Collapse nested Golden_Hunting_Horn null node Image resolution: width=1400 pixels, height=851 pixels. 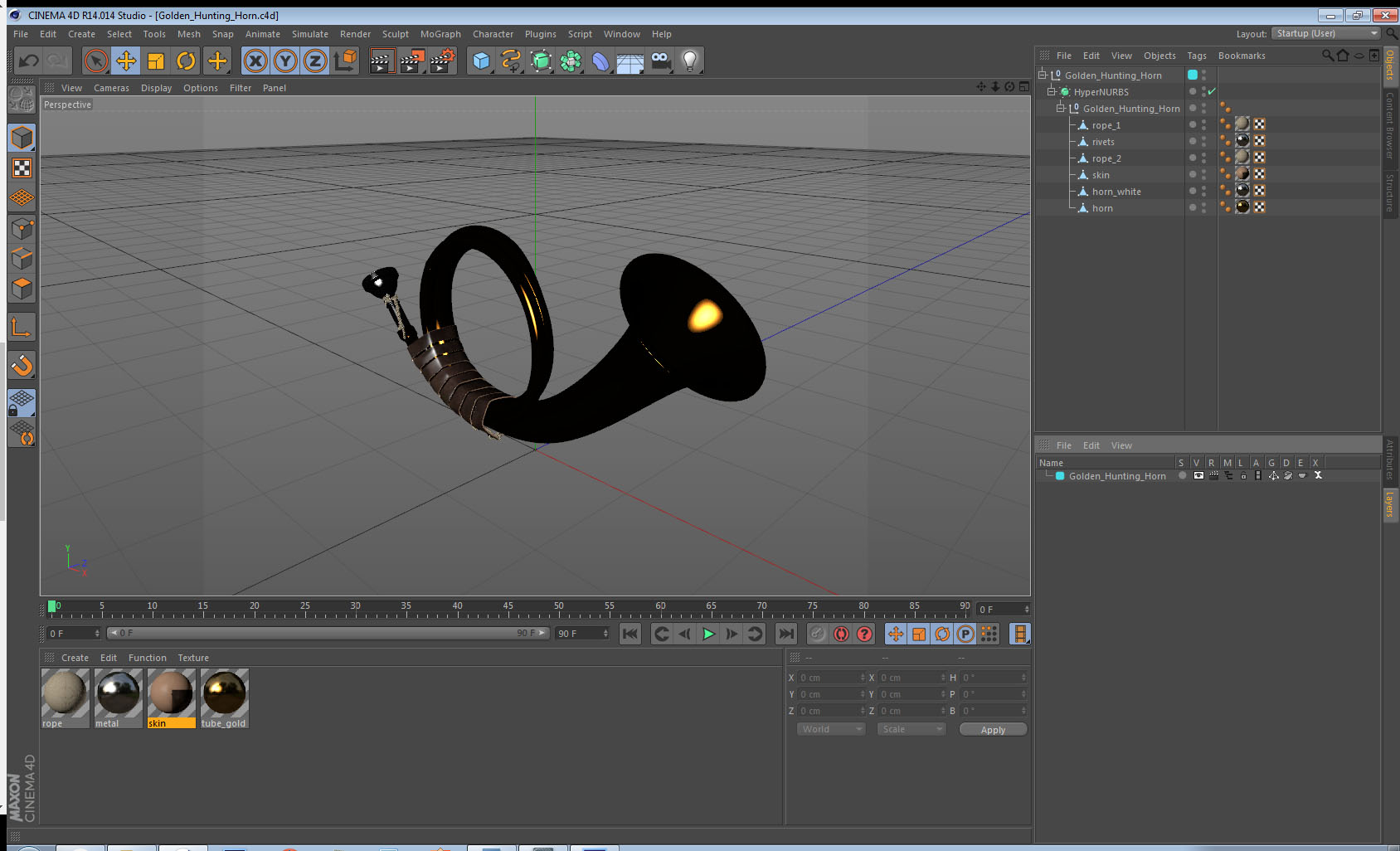(1060, 108)
